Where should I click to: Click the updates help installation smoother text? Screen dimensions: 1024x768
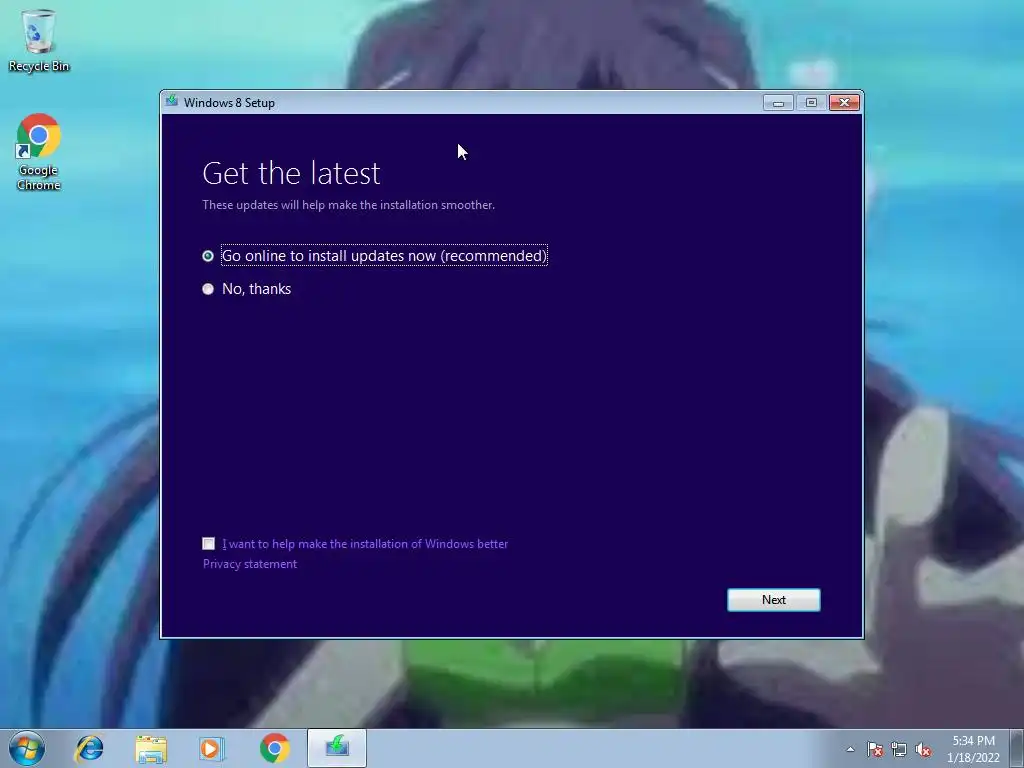tap(348, 205)
